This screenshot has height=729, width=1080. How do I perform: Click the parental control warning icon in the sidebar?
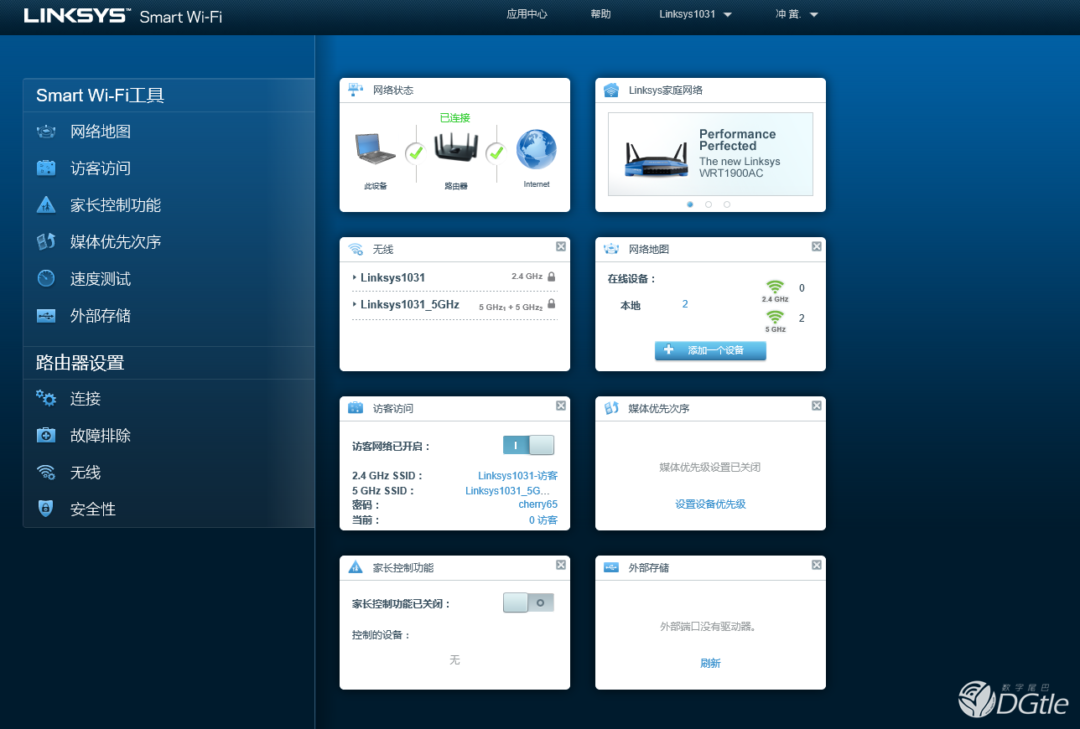[46, 205]
